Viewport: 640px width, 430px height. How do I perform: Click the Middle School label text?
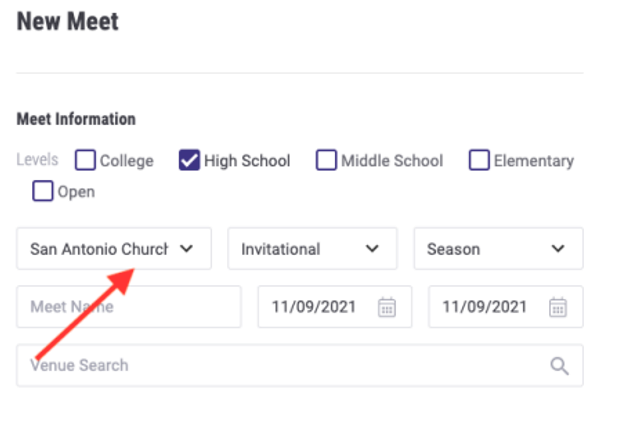click(392, 160)
